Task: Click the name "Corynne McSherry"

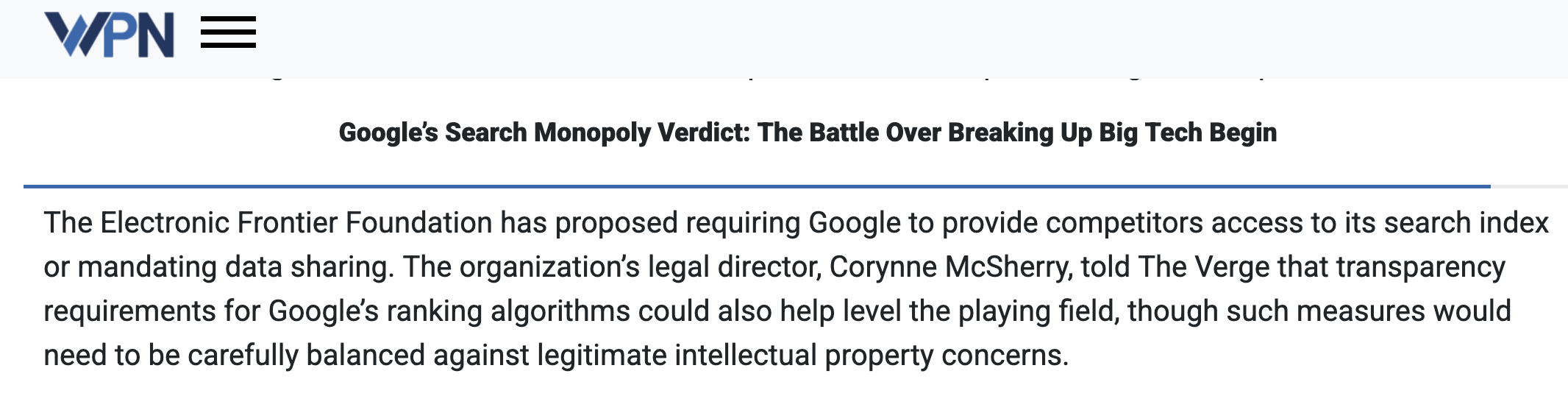Action: coord(950,267)
